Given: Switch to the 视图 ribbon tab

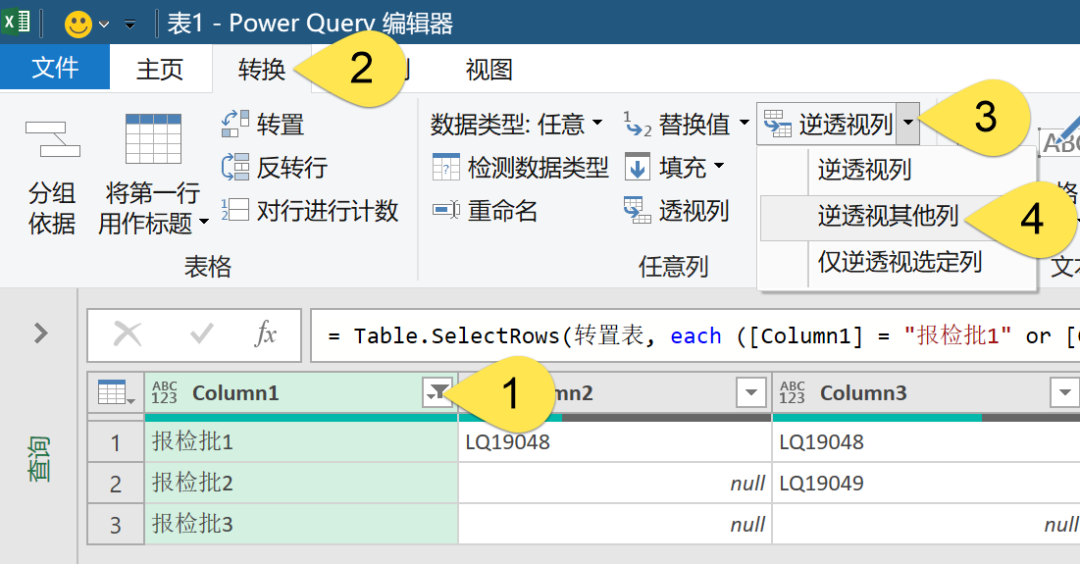Looking at the screenshot, I should pos(488,69).
